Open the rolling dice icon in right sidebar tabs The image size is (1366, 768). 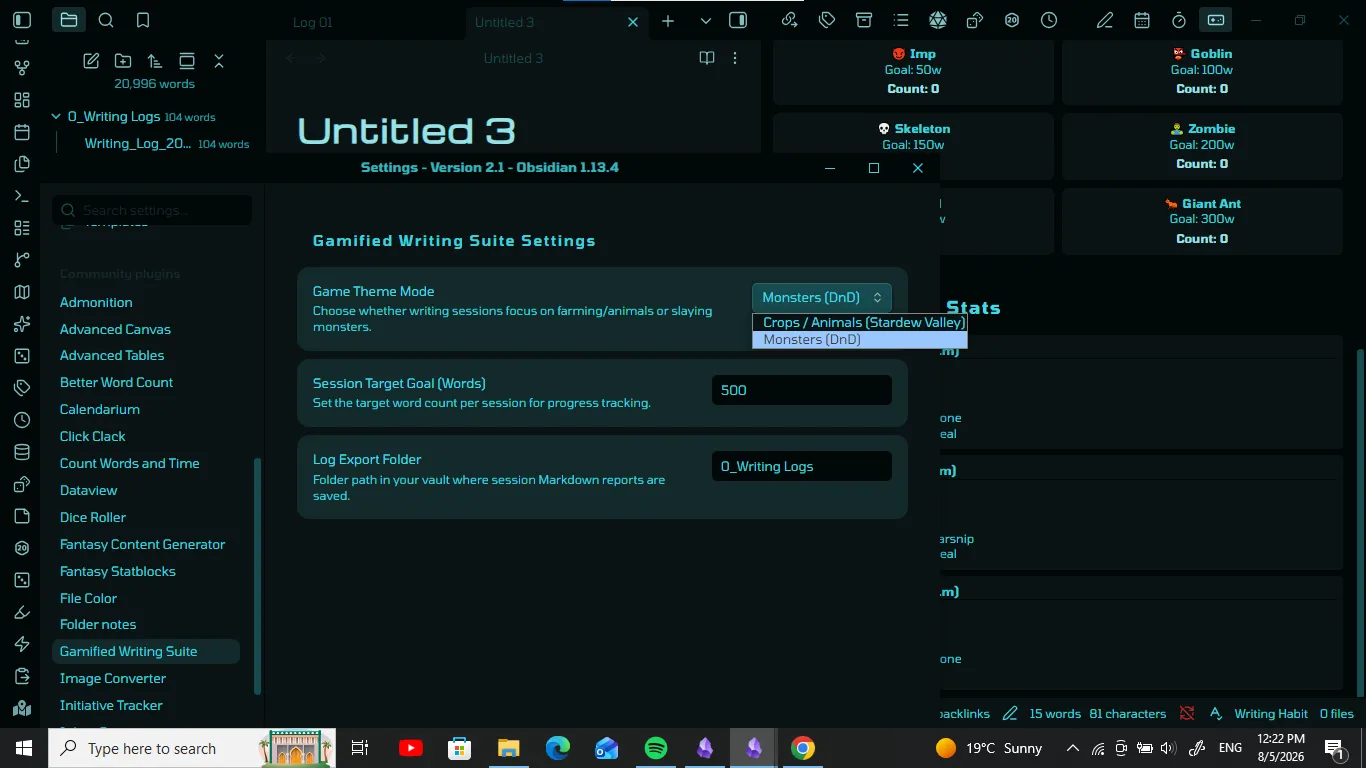975,20
